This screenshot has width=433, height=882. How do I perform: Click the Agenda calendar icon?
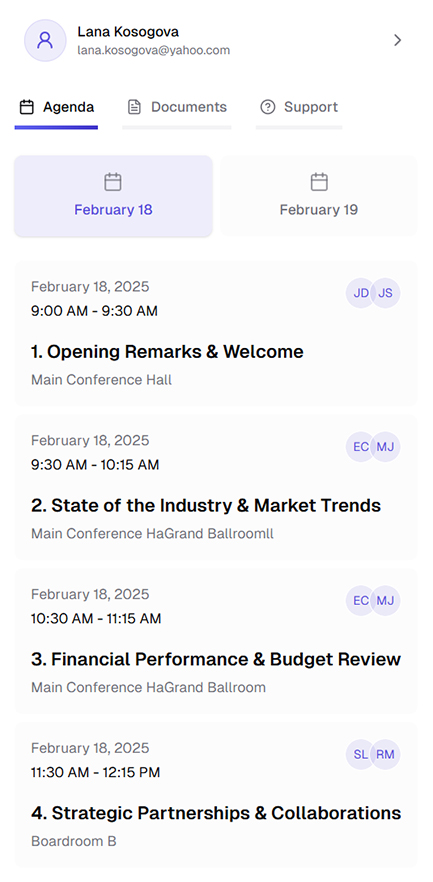[26, 107]
